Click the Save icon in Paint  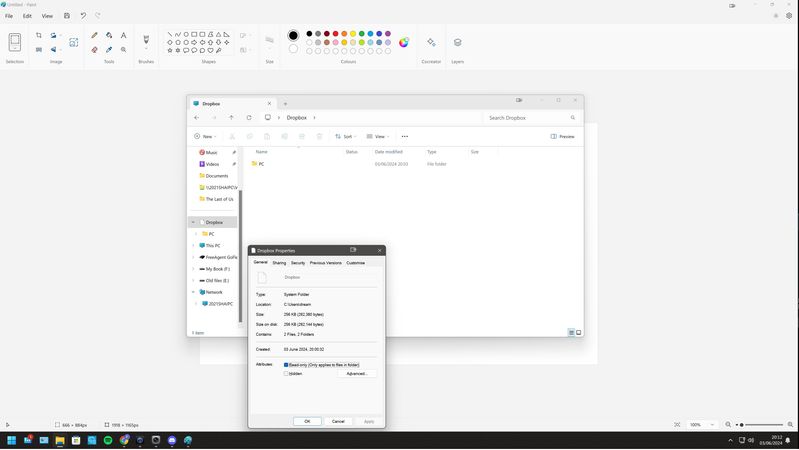click(x=67, y=16)
